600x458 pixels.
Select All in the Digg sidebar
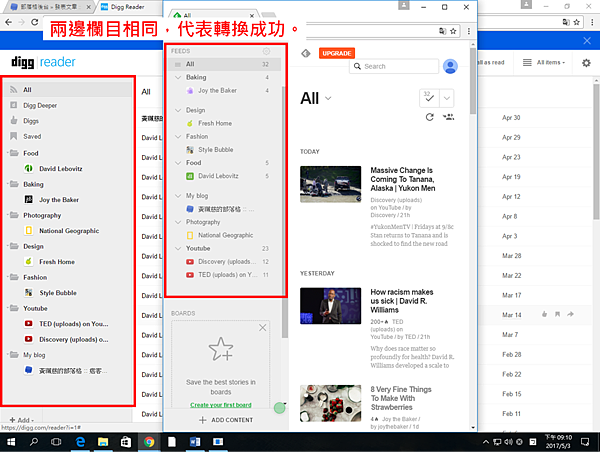pos(68,90)
